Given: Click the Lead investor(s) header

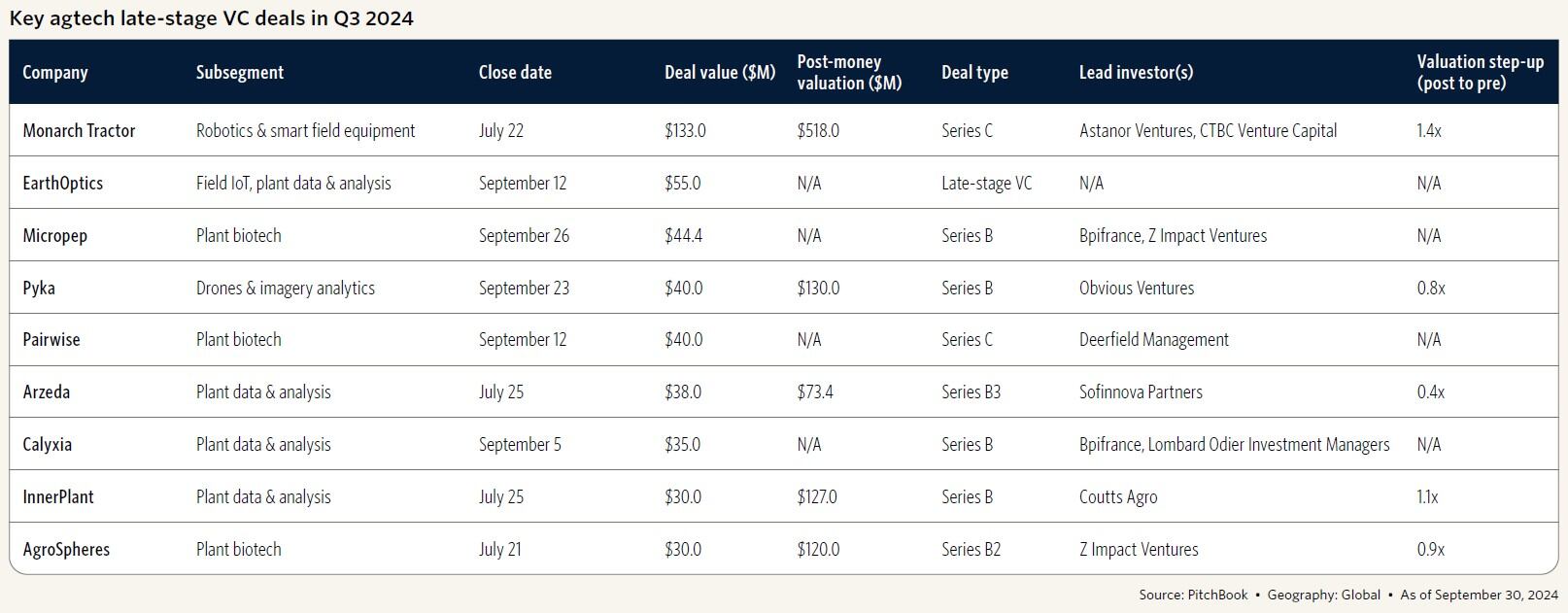Looking at the screenshot, I should 1136,73.
